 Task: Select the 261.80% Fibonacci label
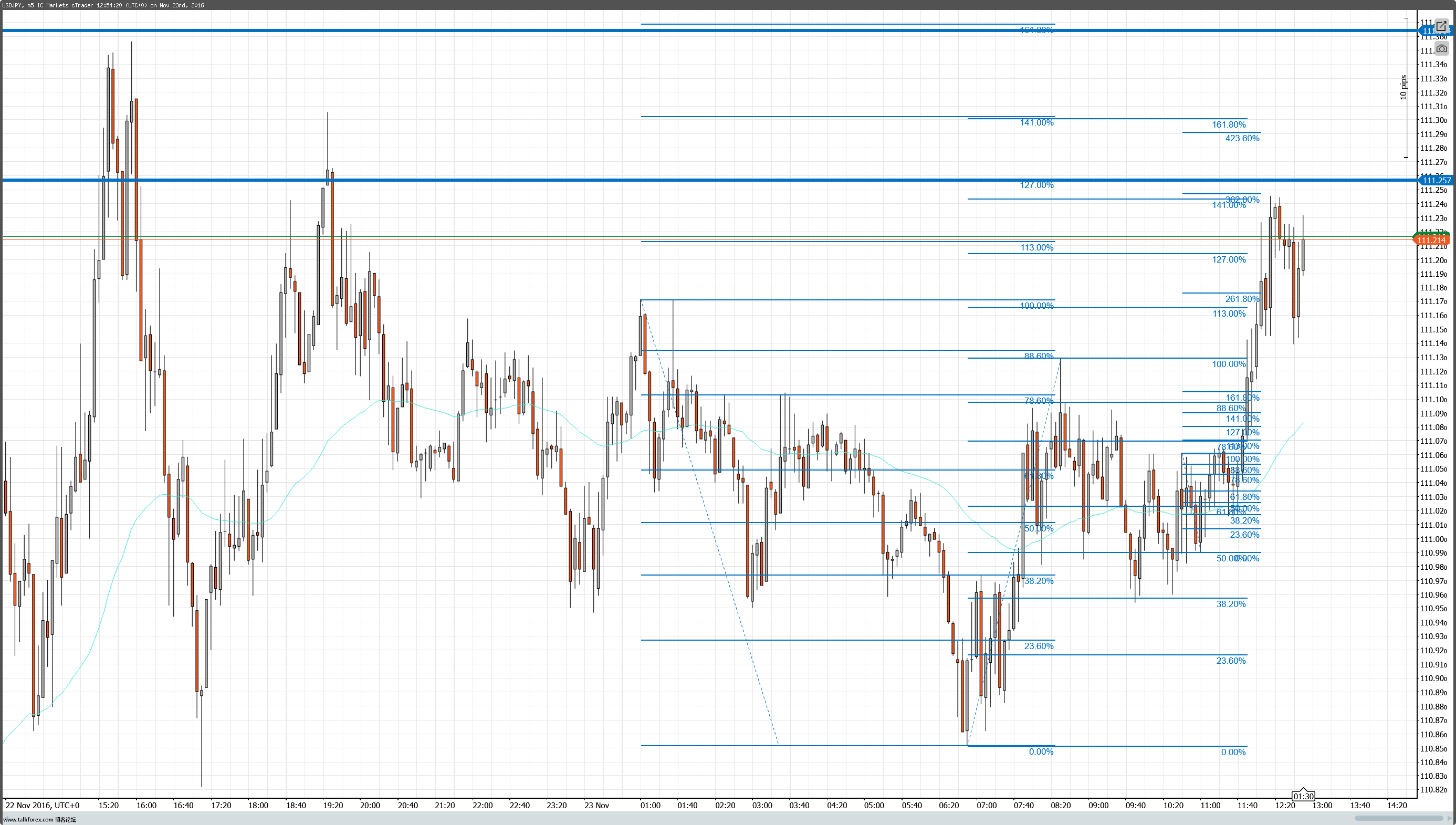tap(1242, 299)
